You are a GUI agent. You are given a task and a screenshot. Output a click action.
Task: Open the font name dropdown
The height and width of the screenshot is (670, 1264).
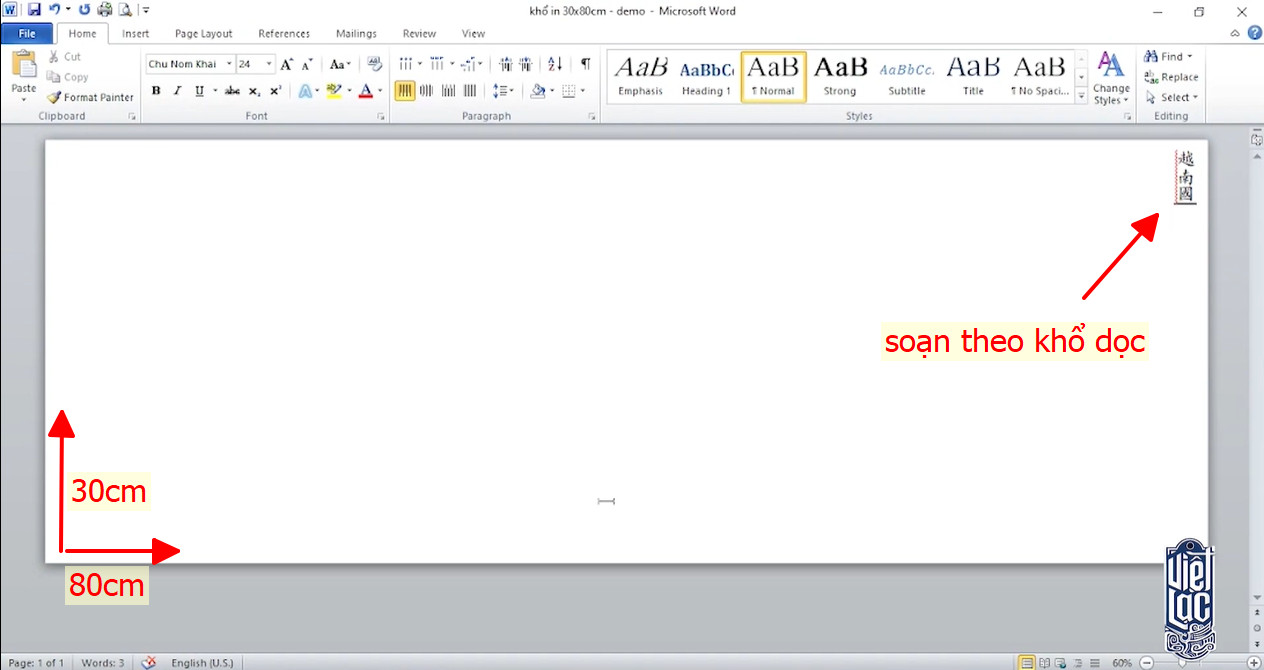tap(229, 64)
